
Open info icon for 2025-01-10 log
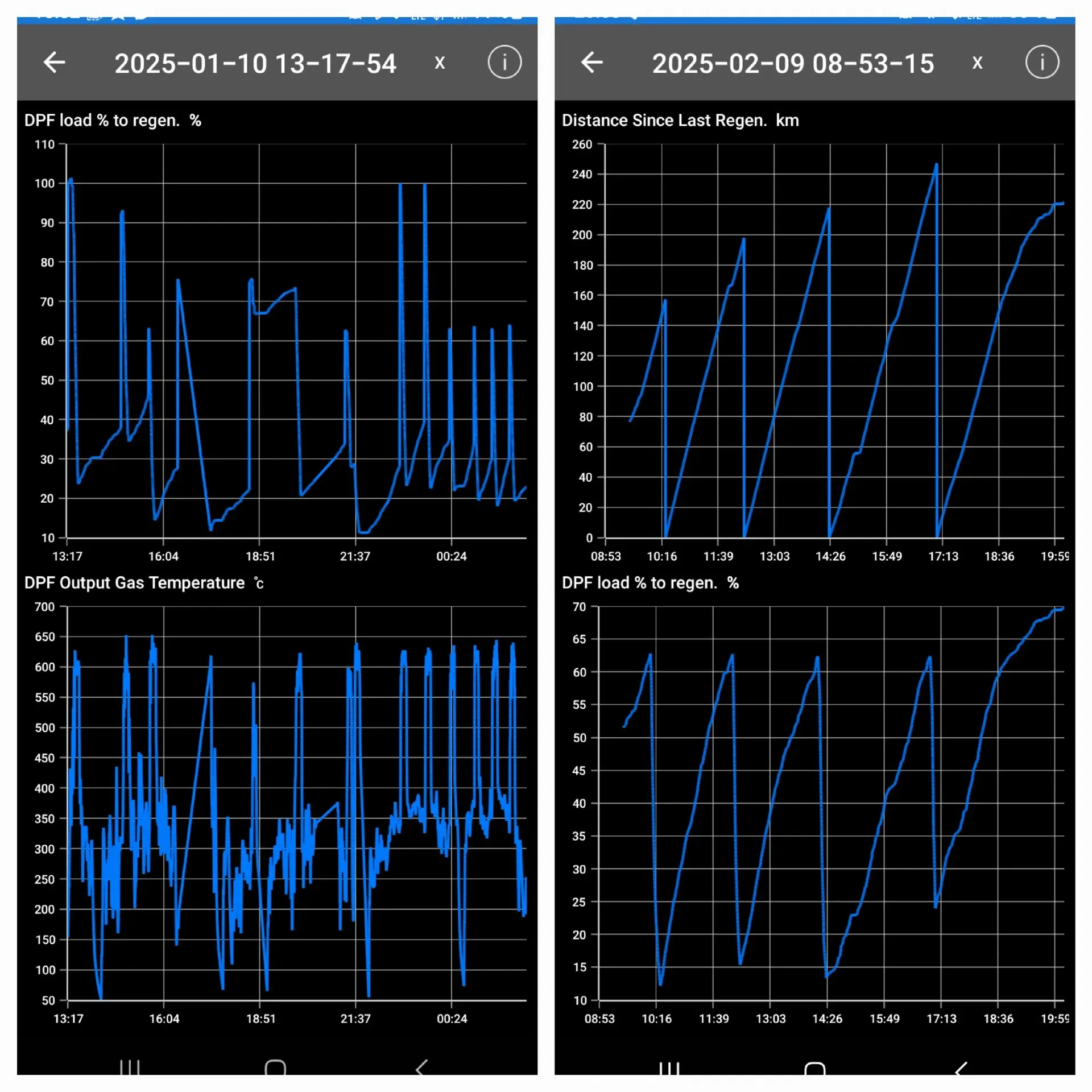[x=504, y=63]
